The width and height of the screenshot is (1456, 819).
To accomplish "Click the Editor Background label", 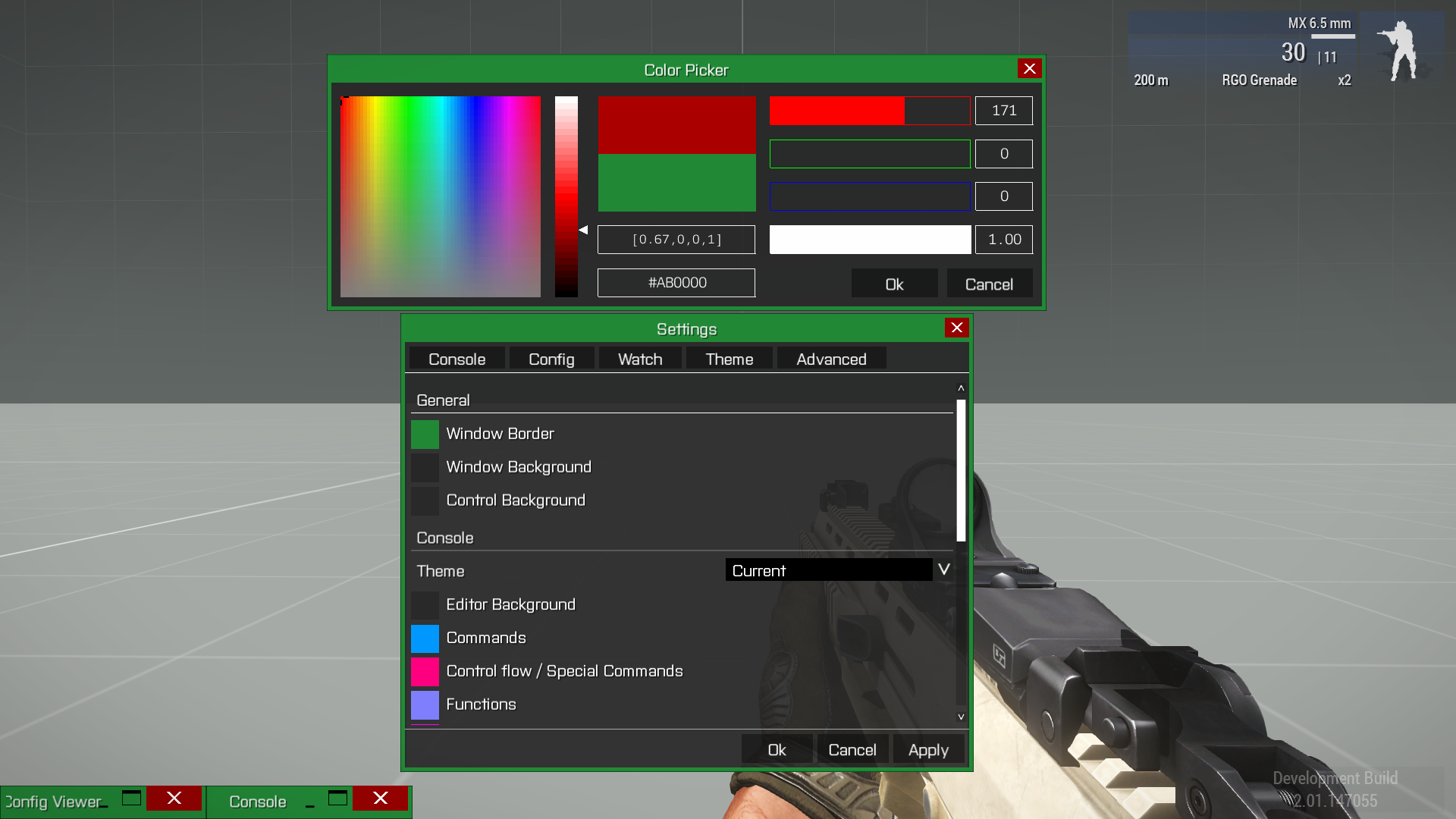I will [511, 604].
